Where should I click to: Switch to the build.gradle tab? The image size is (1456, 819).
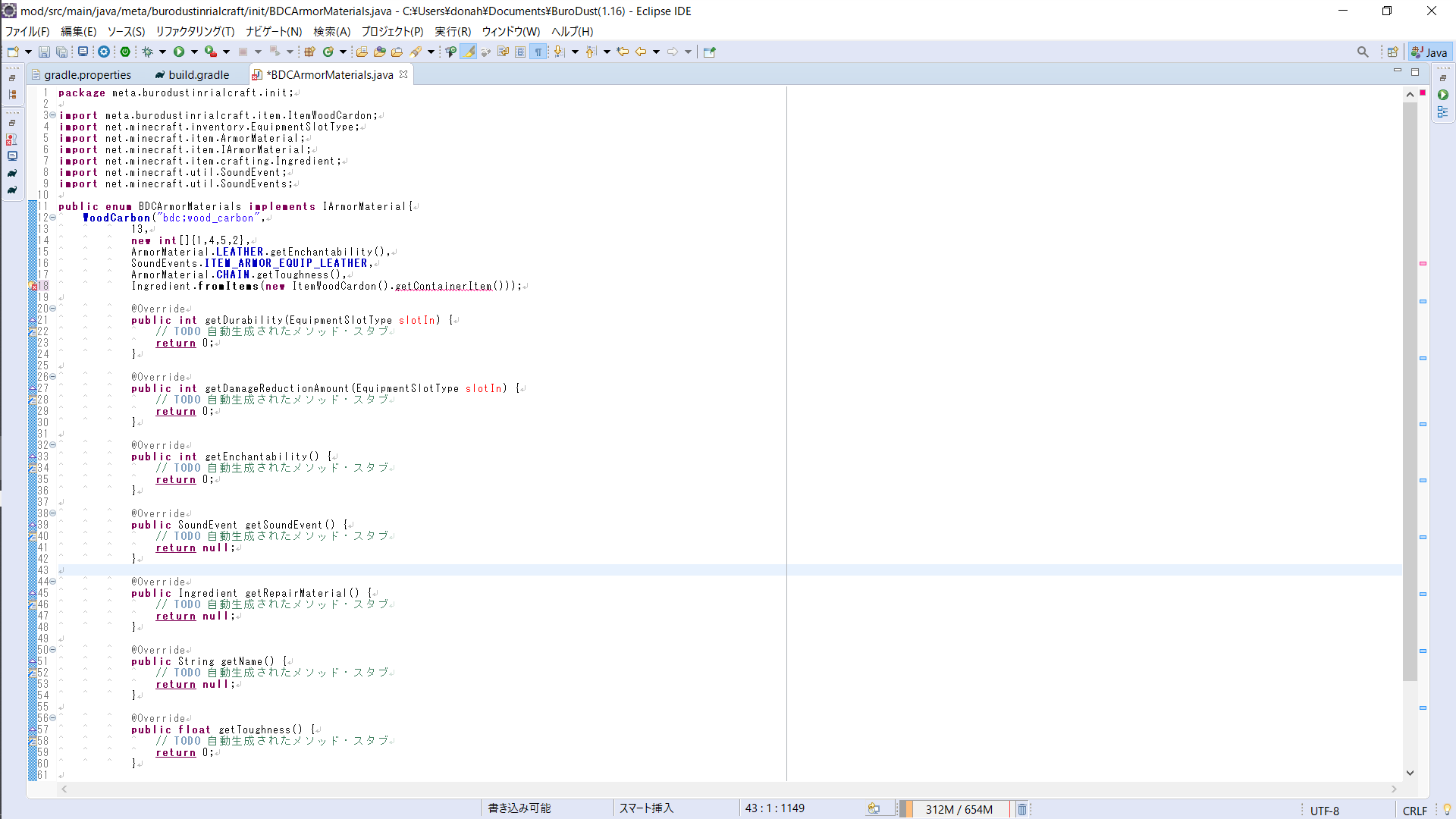(x=199, y=74)
